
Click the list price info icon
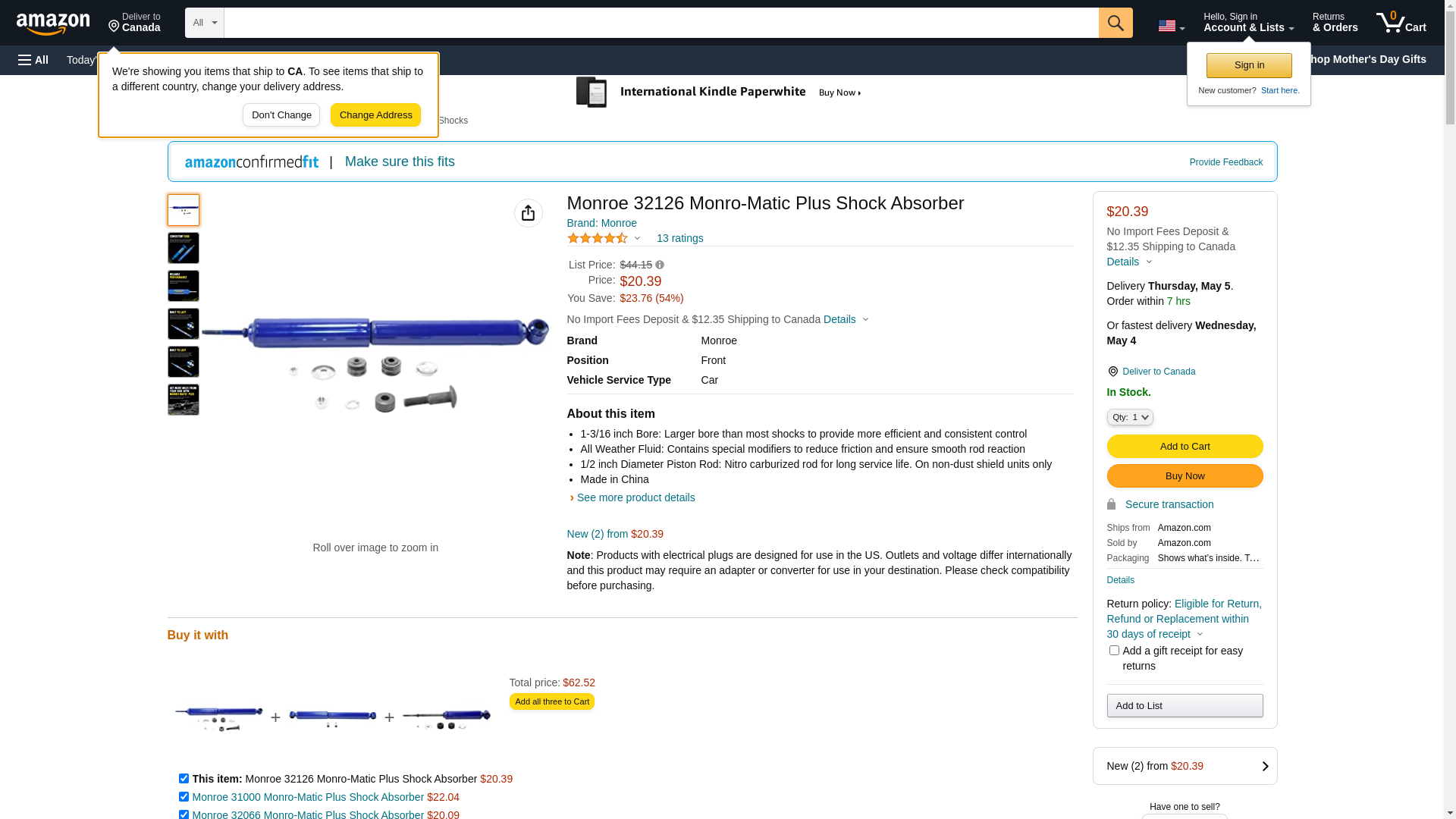click(x=660, y=265)
